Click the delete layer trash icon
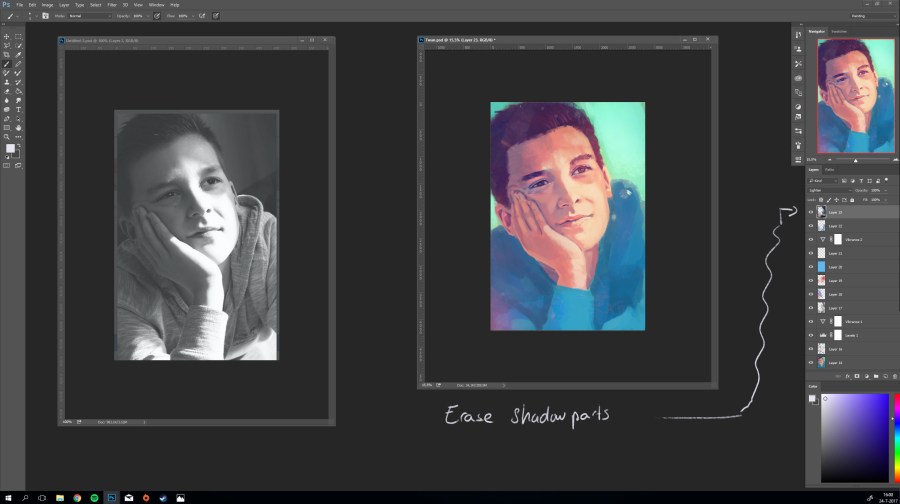The image size is (900, 504). 893,376
